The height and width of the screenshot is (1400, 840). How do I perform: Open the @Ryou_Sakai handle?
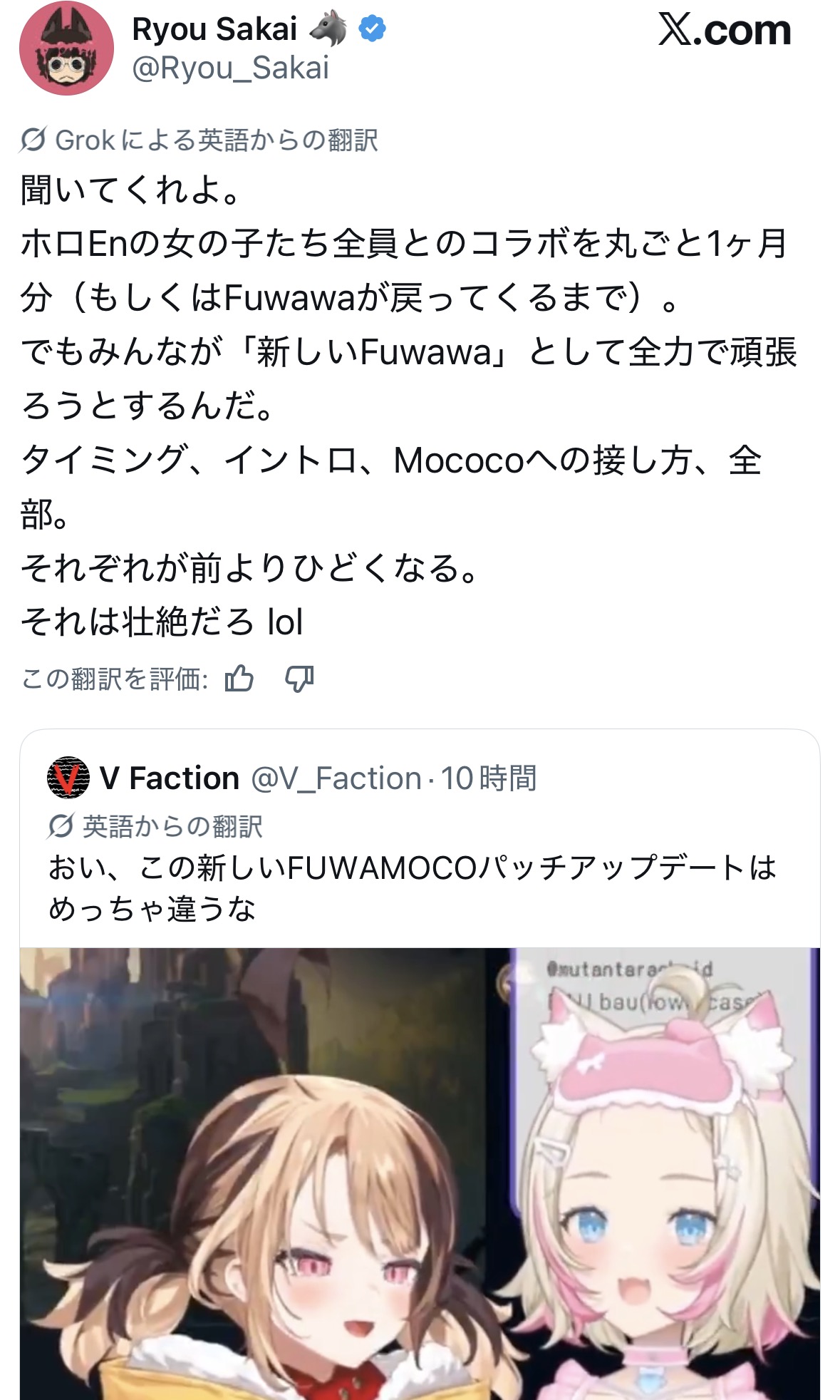pyautogui.click(x=231, y=68)
